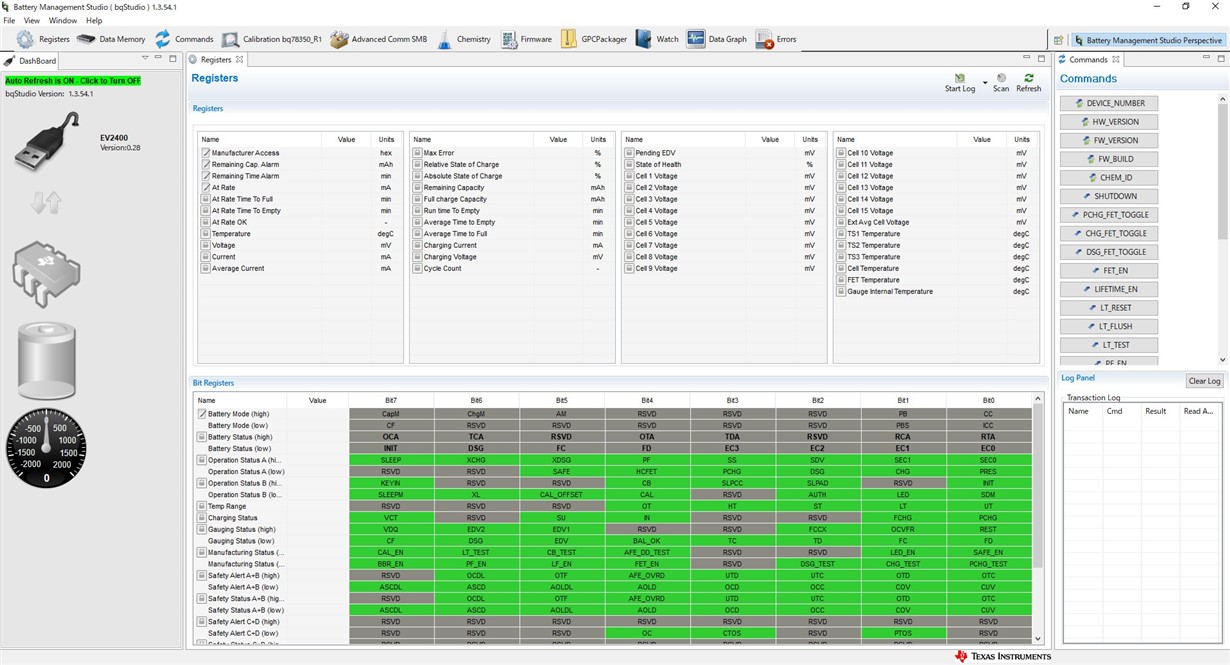
Task: Open the Data Memory toolbar icon
Action: (x=111, y=39)
